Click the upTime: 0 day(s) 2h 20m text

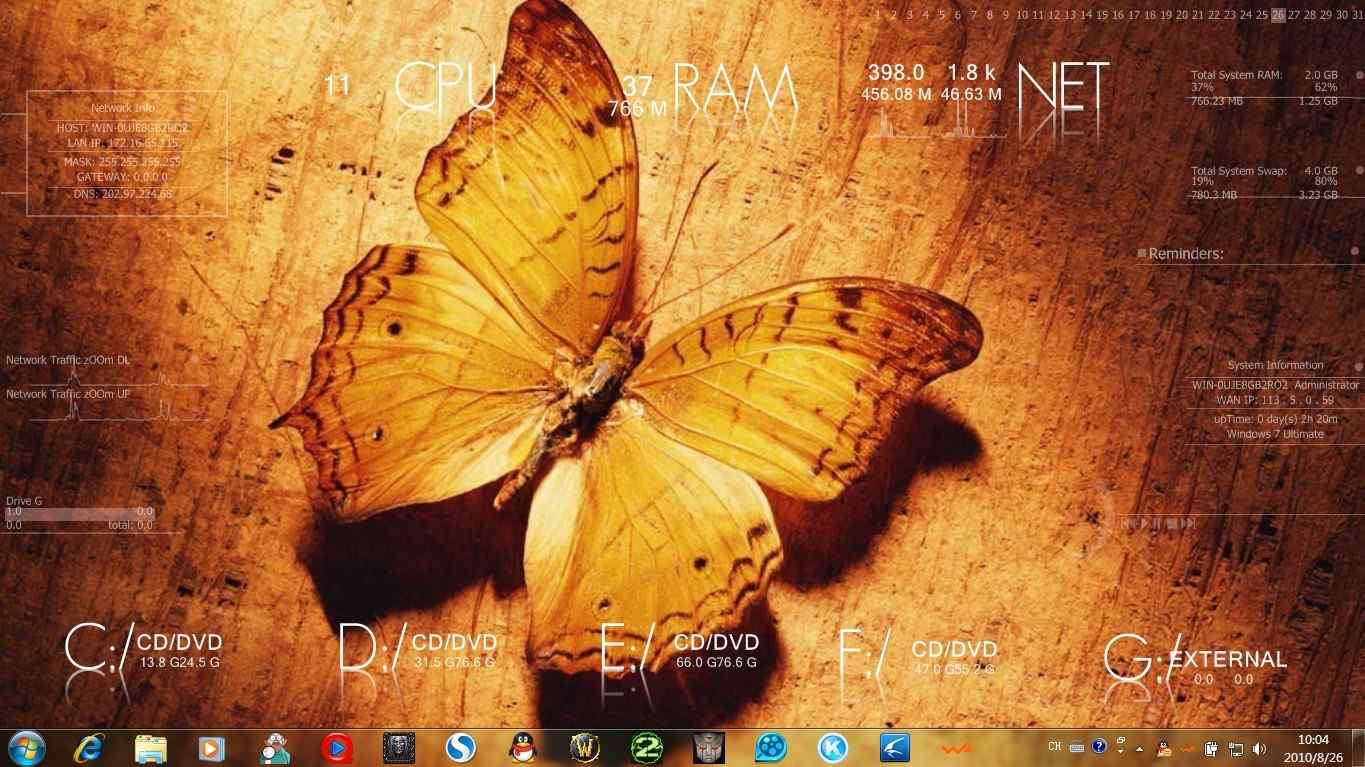pos(1275,420)
